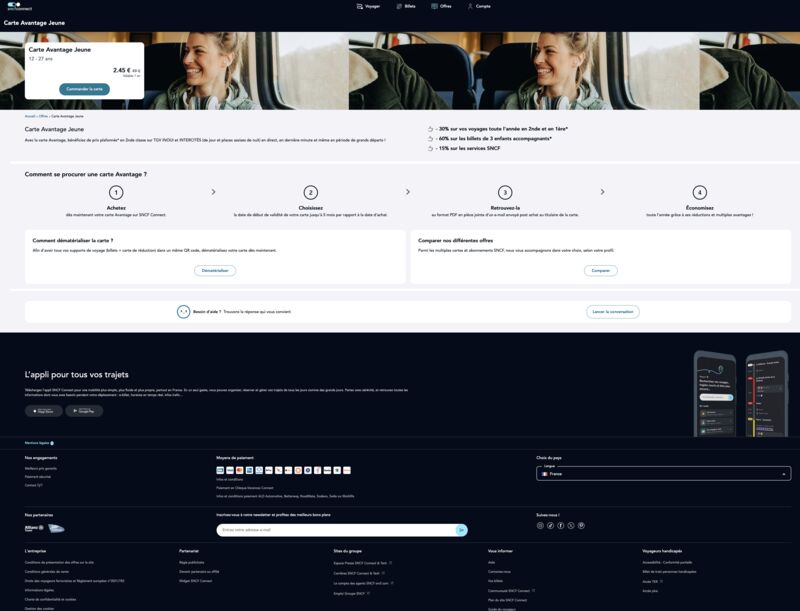Image resolution: width=800 pixels, height=611 pixels.
Task: Open Paiement en Chèque-Vacances Connect link
Action: coord(245,488)
